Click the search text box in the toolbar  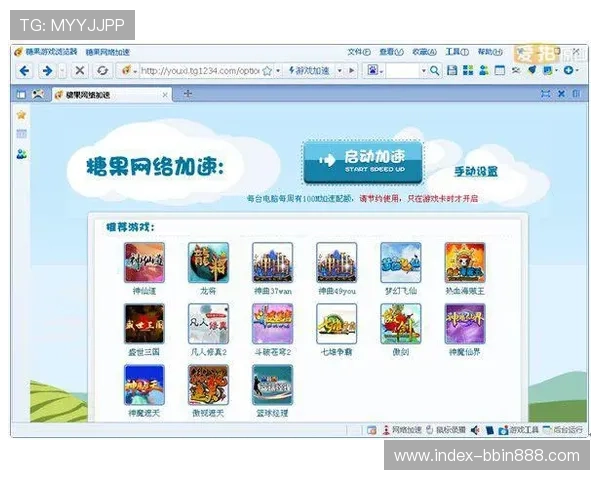click(403, 71)
